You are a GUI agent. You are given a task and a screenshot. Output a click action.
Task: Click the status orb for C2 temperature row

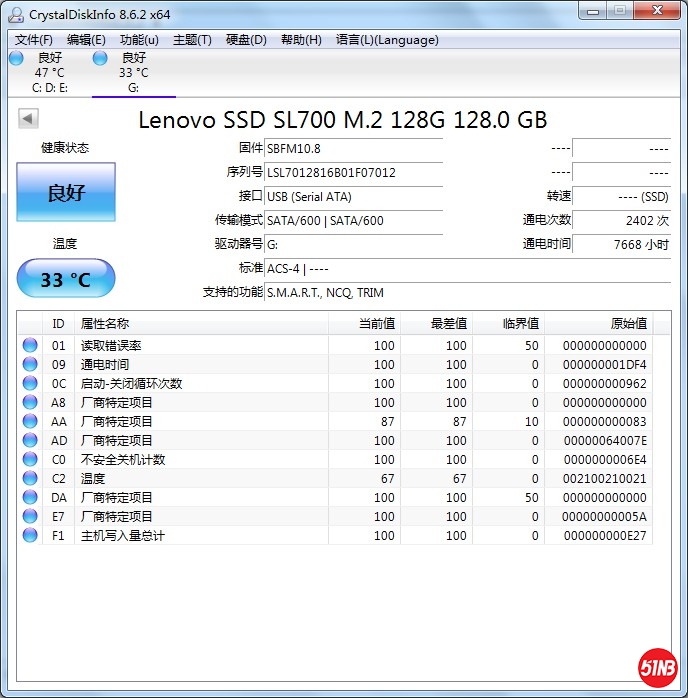[30, 479]
